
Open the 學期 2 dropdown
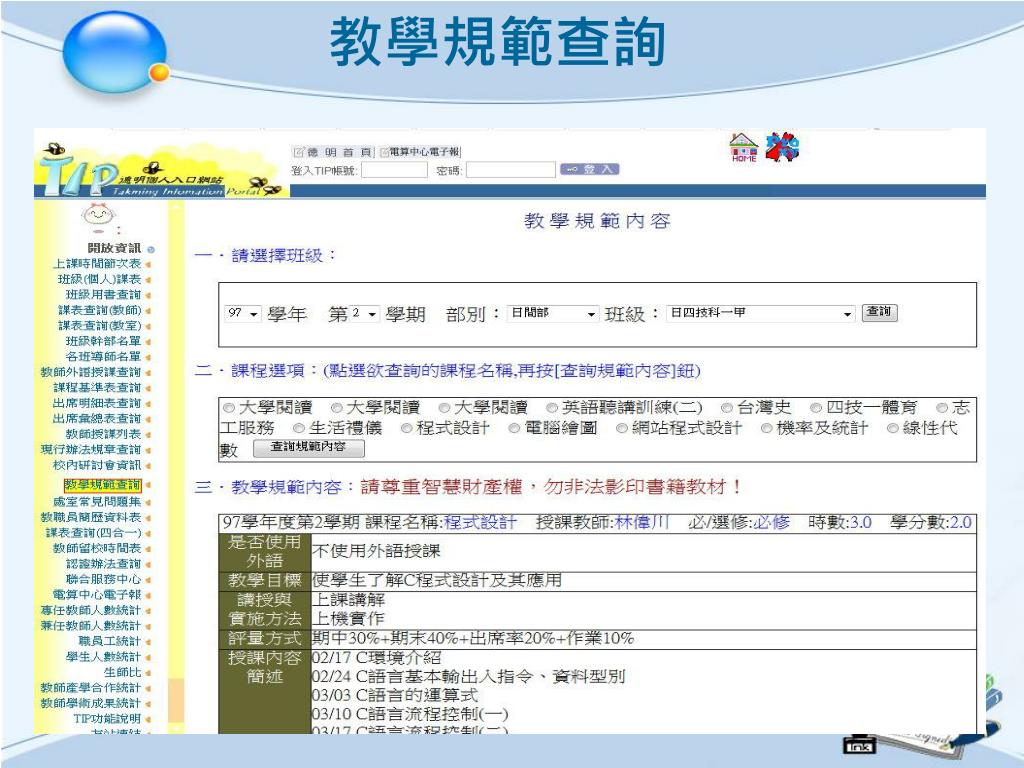364,313
